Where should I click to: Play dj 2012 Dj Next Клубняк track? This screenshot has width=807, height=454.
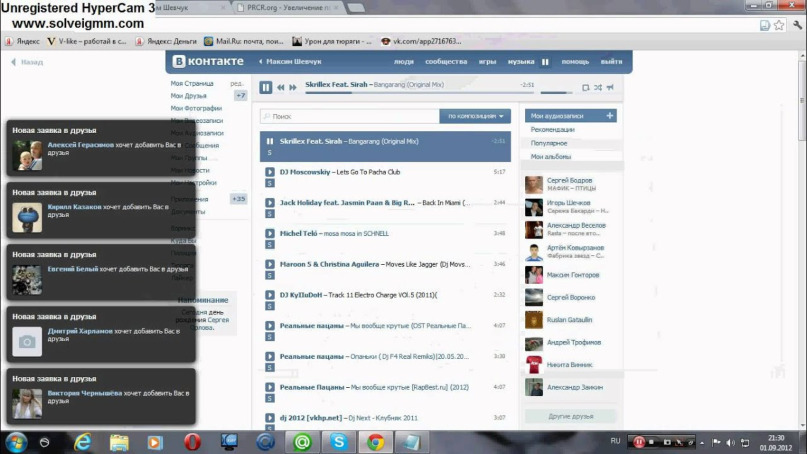(270, 417)
